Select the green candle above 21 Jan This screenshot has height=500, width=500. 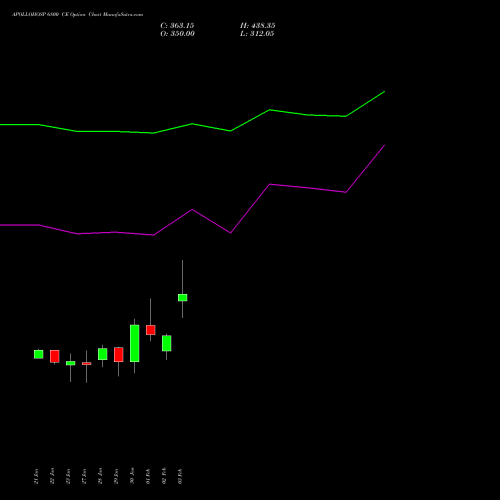coord(39,354)
